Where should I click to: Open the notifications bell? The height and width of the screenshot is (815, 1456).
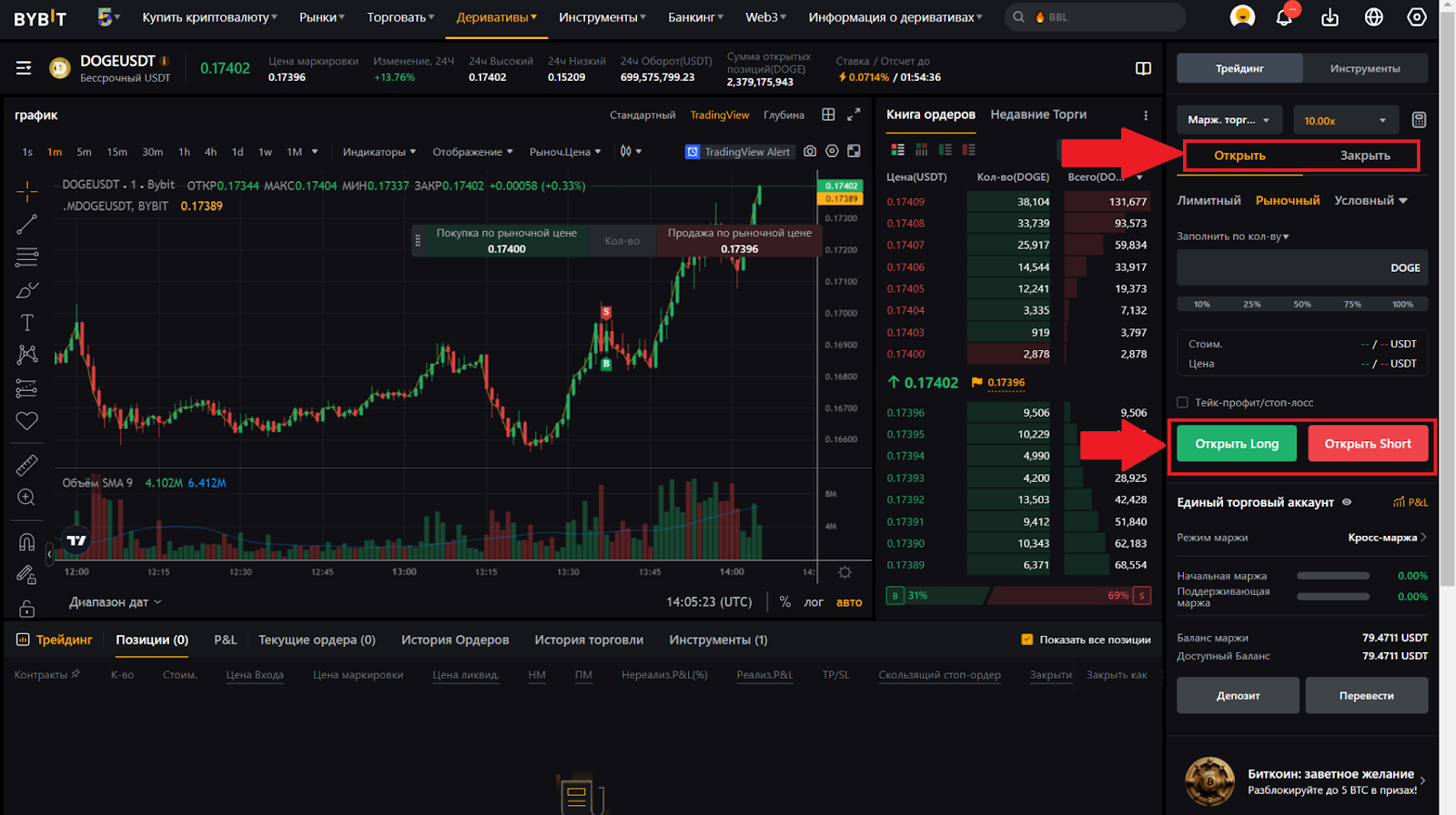coord(1284,17)
